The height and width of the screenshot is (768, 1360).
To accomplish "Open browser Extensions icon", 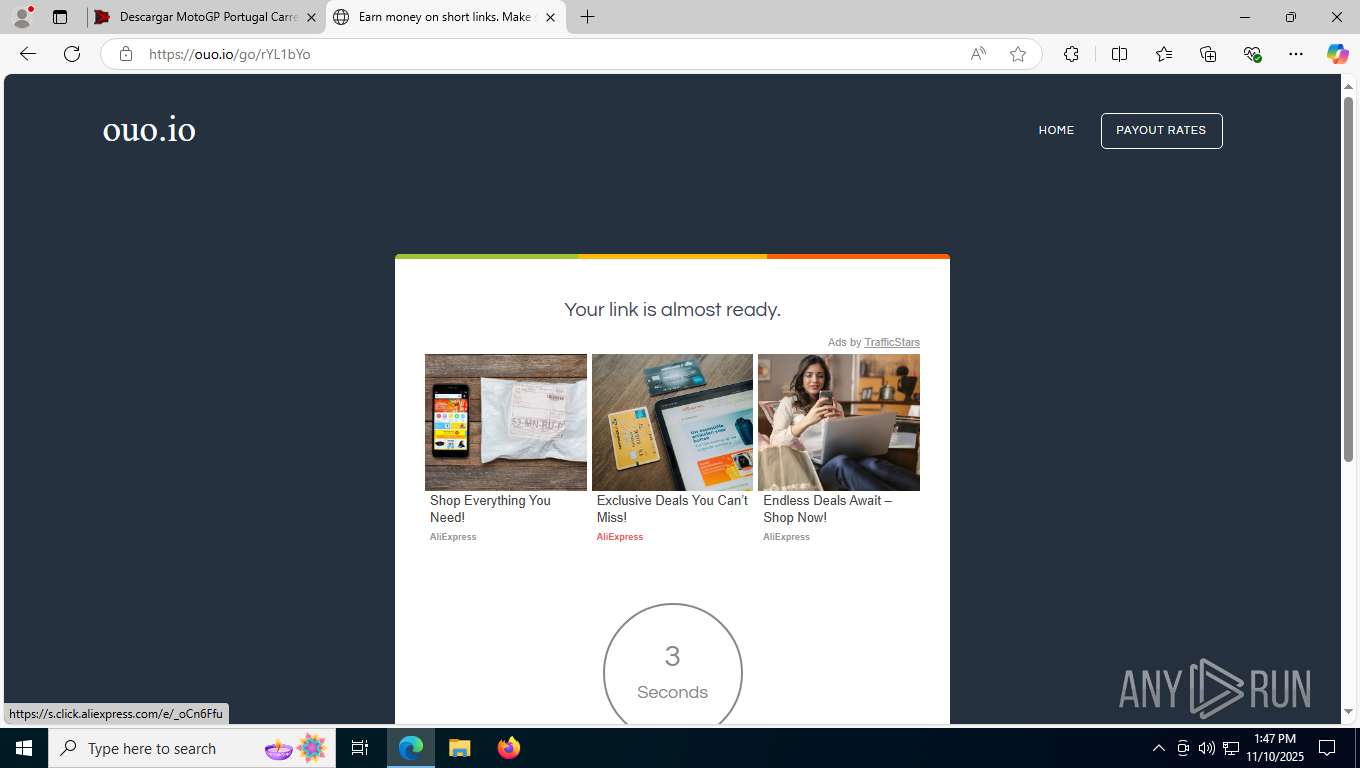I will 1071,54.
